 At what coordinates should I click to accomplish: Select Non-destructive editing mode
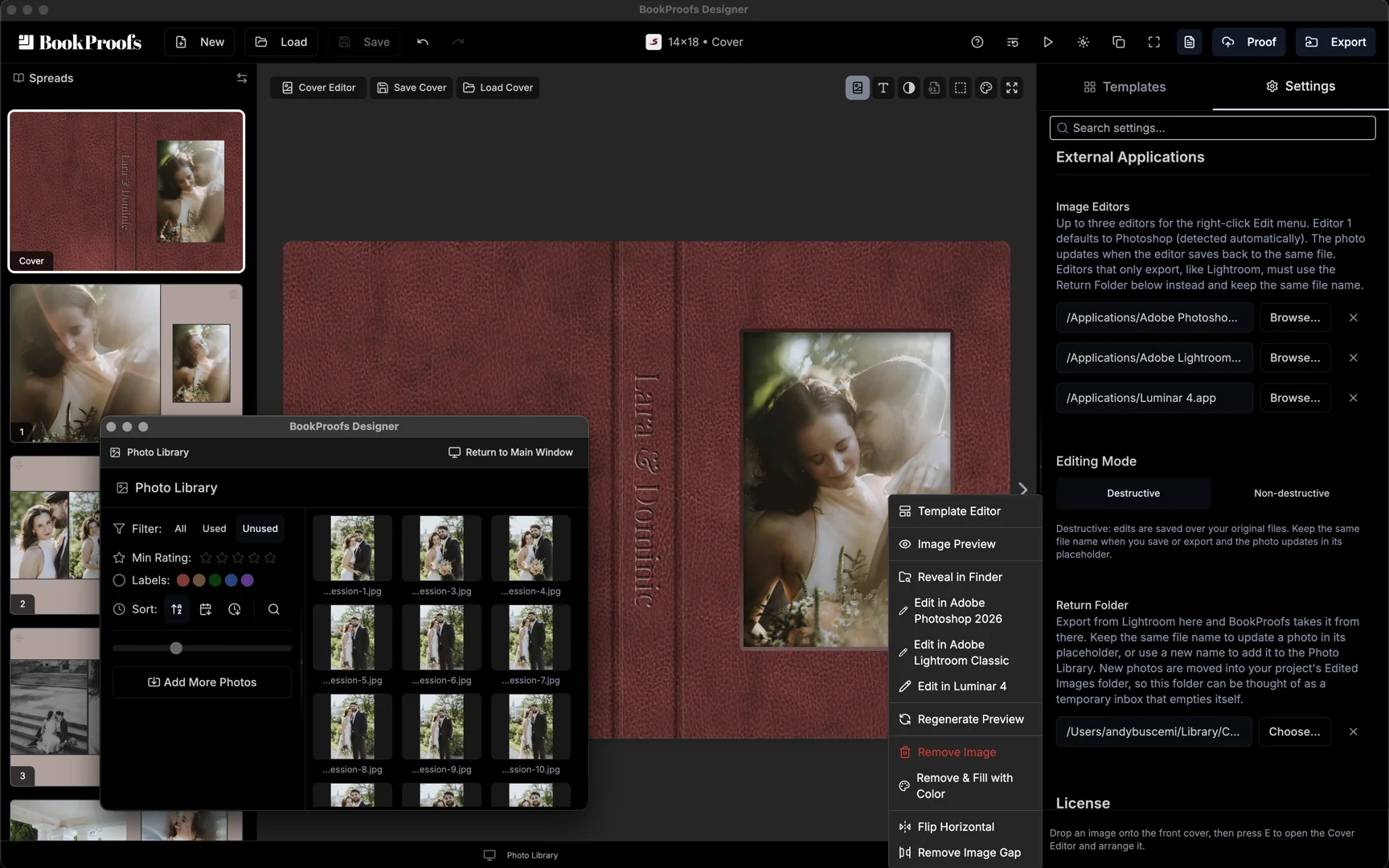1291,493
